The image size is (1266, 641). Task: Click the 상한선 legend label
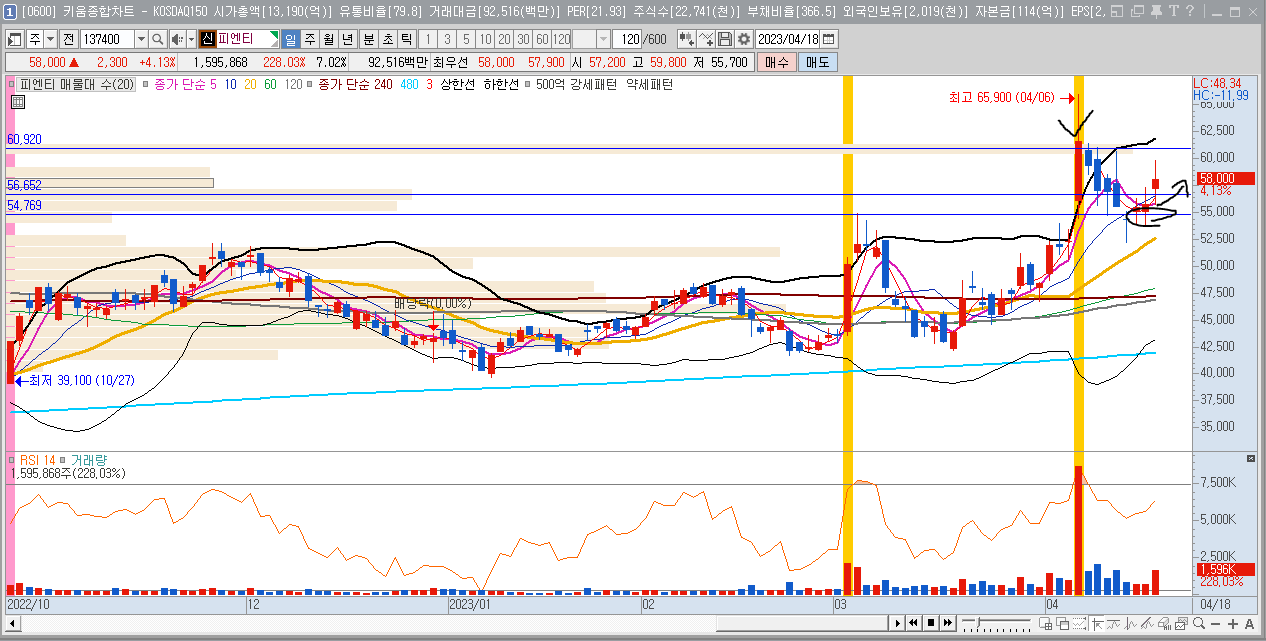(x=458, y=85)
